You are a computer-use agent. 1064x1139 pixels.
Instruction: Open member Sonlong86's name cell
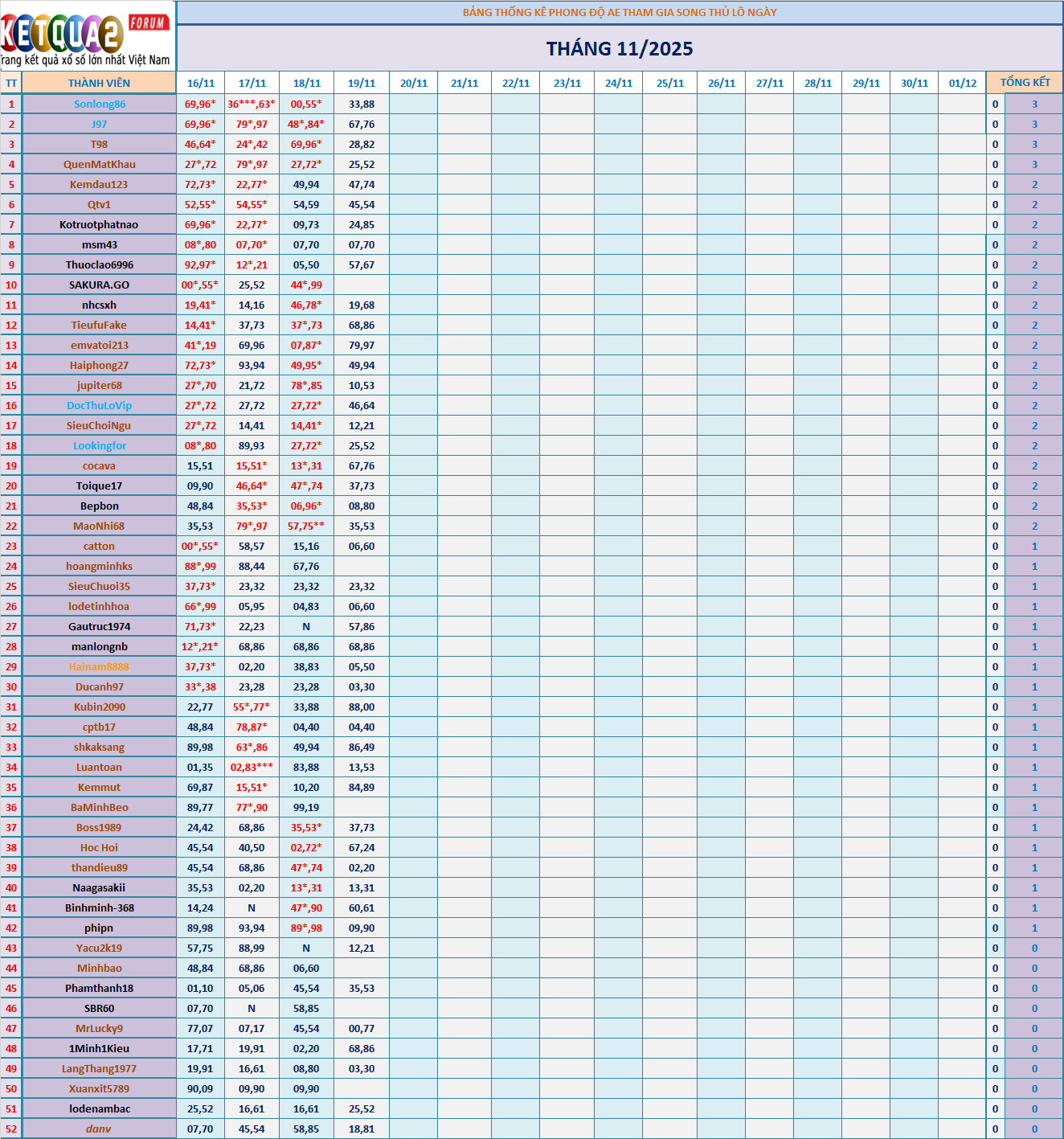pos(99,104)
